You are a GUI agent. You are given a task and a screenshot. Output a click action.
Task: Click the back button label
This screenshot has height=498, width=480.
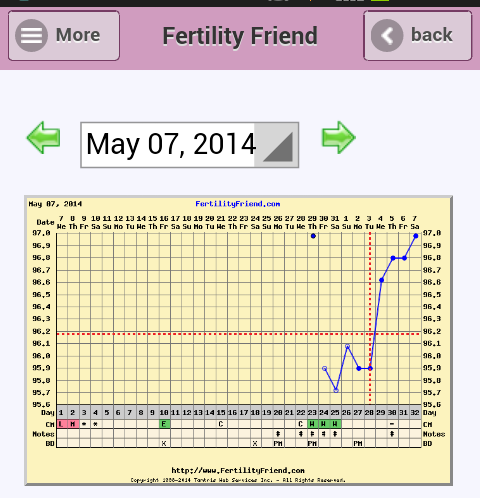pyautogui.click(x=432, y=35)
